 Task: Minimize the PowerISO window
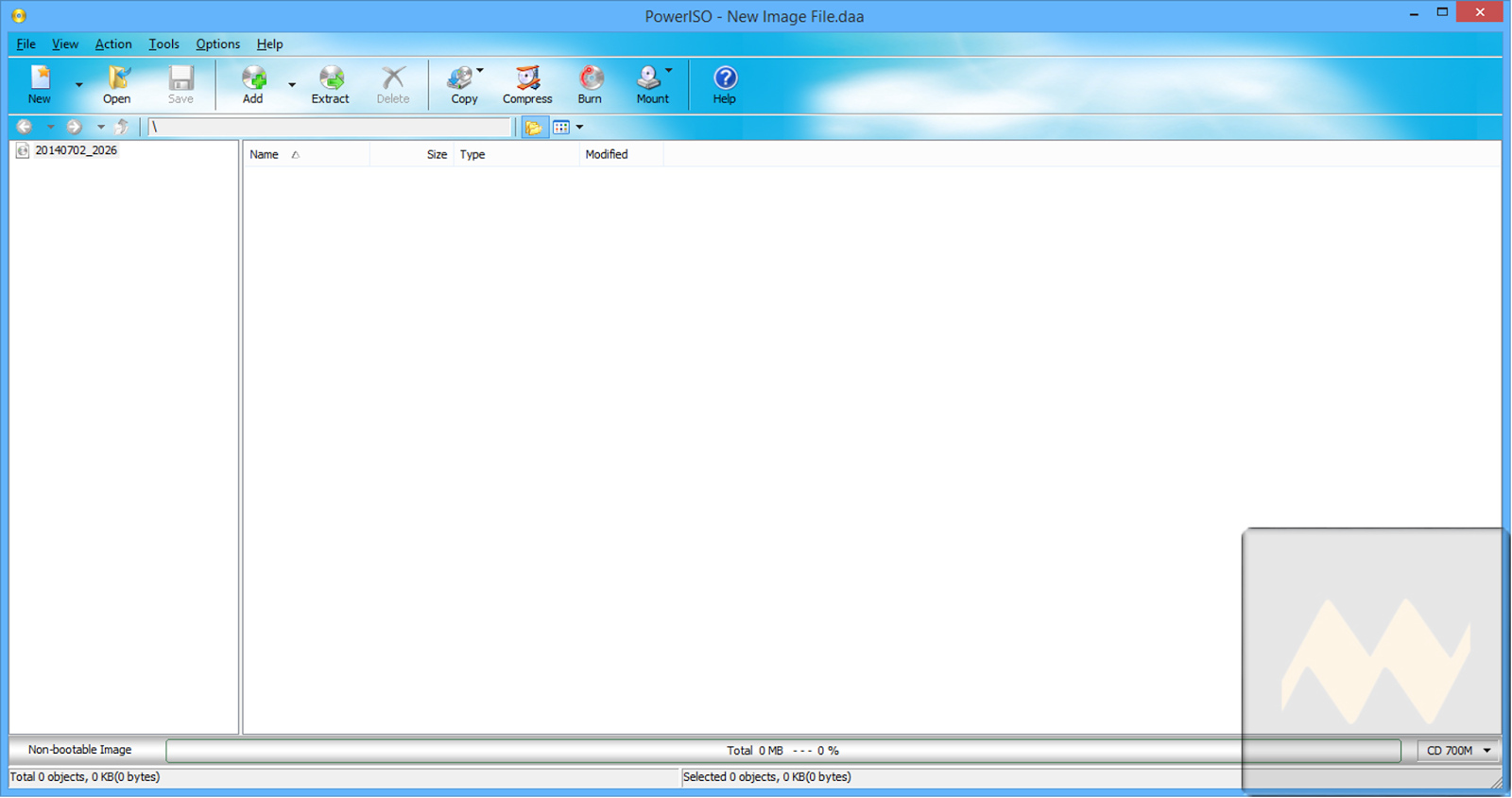(x=1414, y=13)
